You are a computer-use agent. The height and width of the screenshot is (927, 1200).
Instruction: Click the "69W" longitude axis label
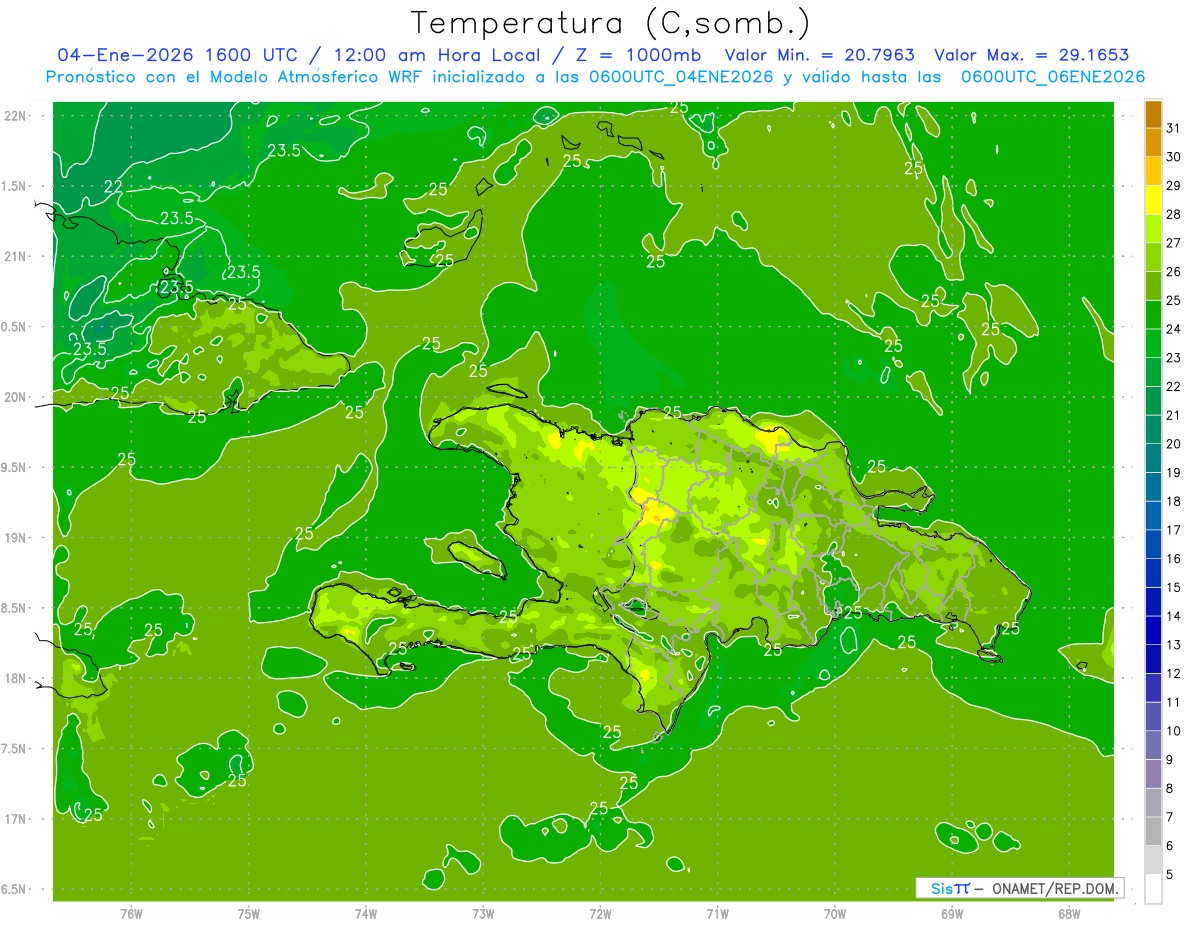(951, 913)
